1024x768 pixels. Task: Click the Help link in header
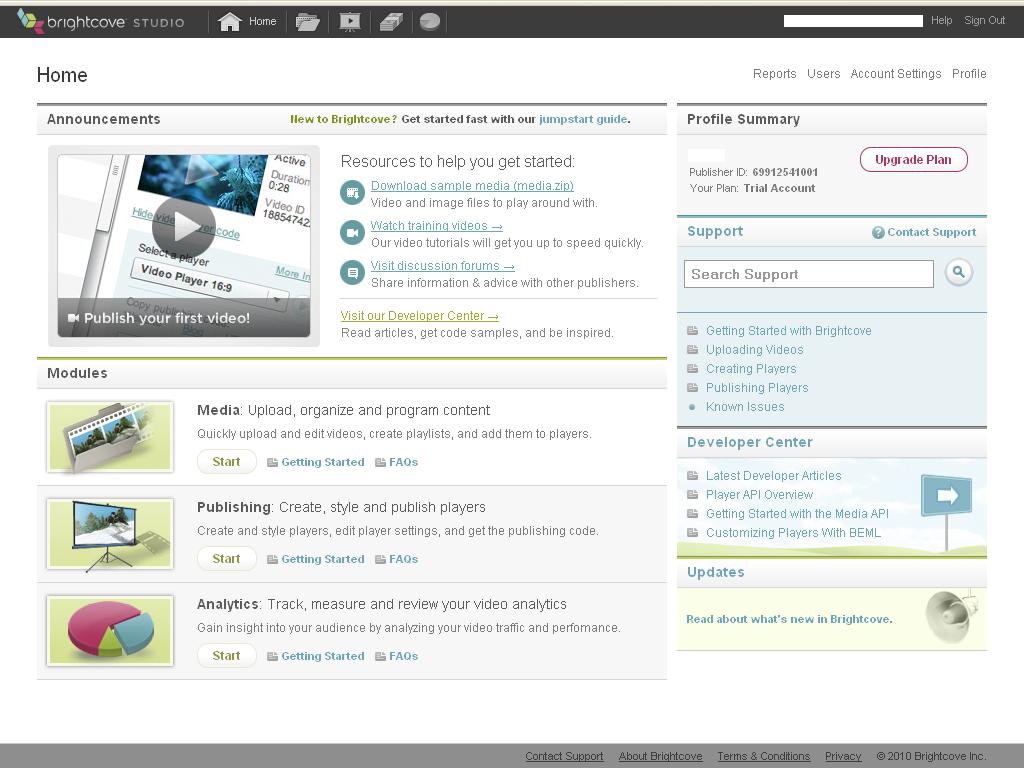click(x=942, y=20)
